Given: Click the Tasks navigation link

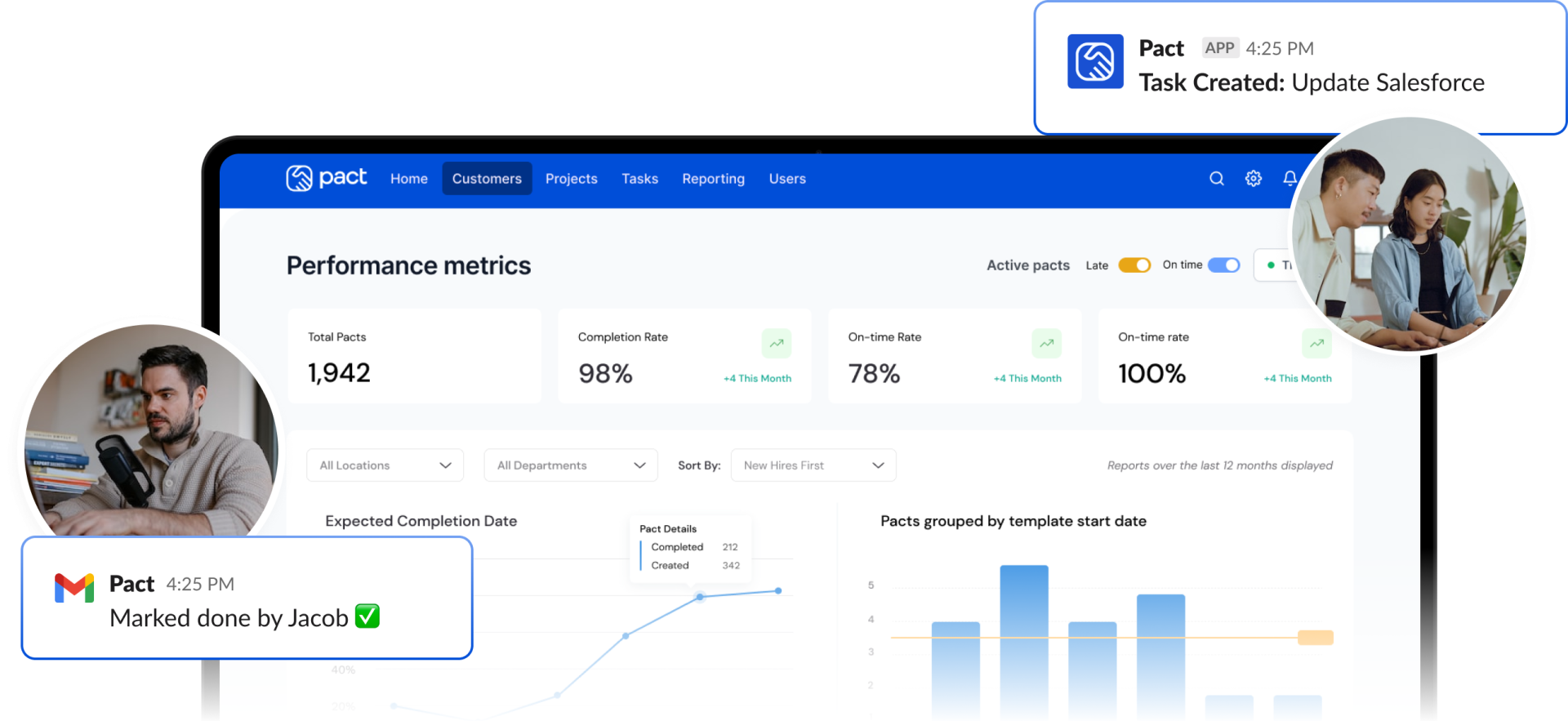Looking at the screenshot, I should [x=639, y=179].
